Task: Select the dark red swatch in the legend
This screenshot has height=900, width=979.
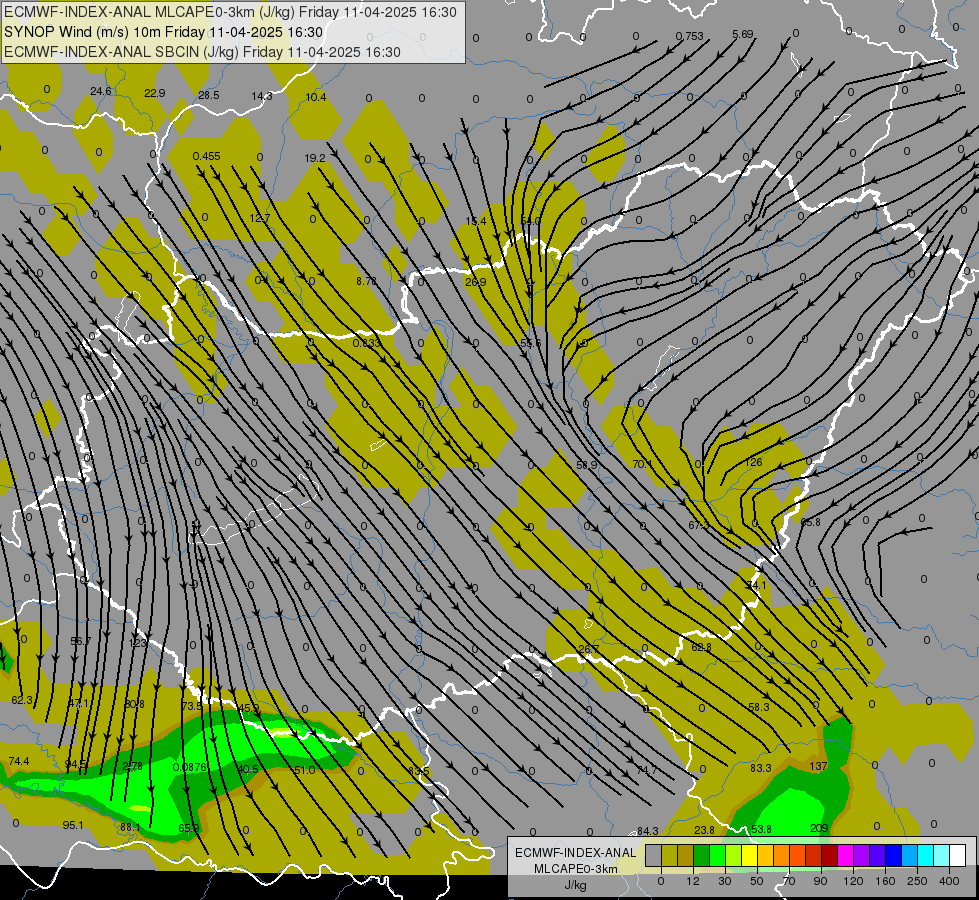Action: click(829, 855)
